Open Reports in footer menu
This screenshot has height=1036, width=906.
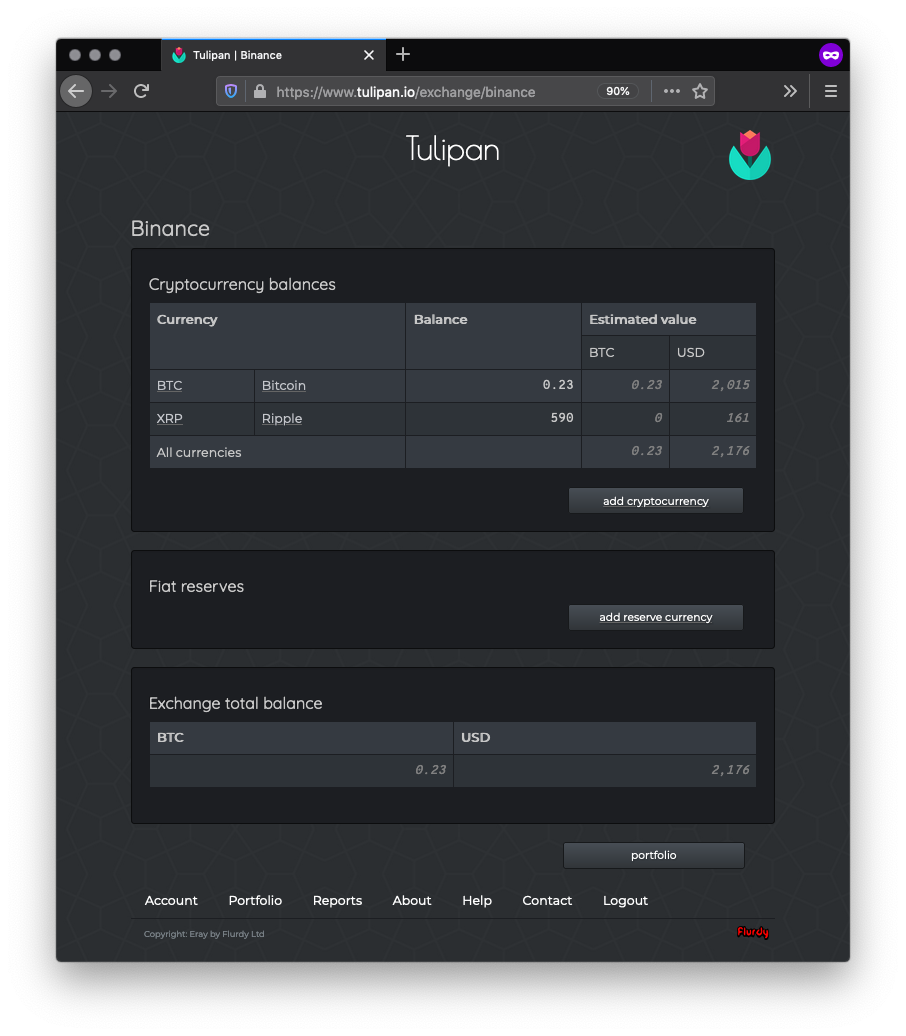click(x=337, y=901)
